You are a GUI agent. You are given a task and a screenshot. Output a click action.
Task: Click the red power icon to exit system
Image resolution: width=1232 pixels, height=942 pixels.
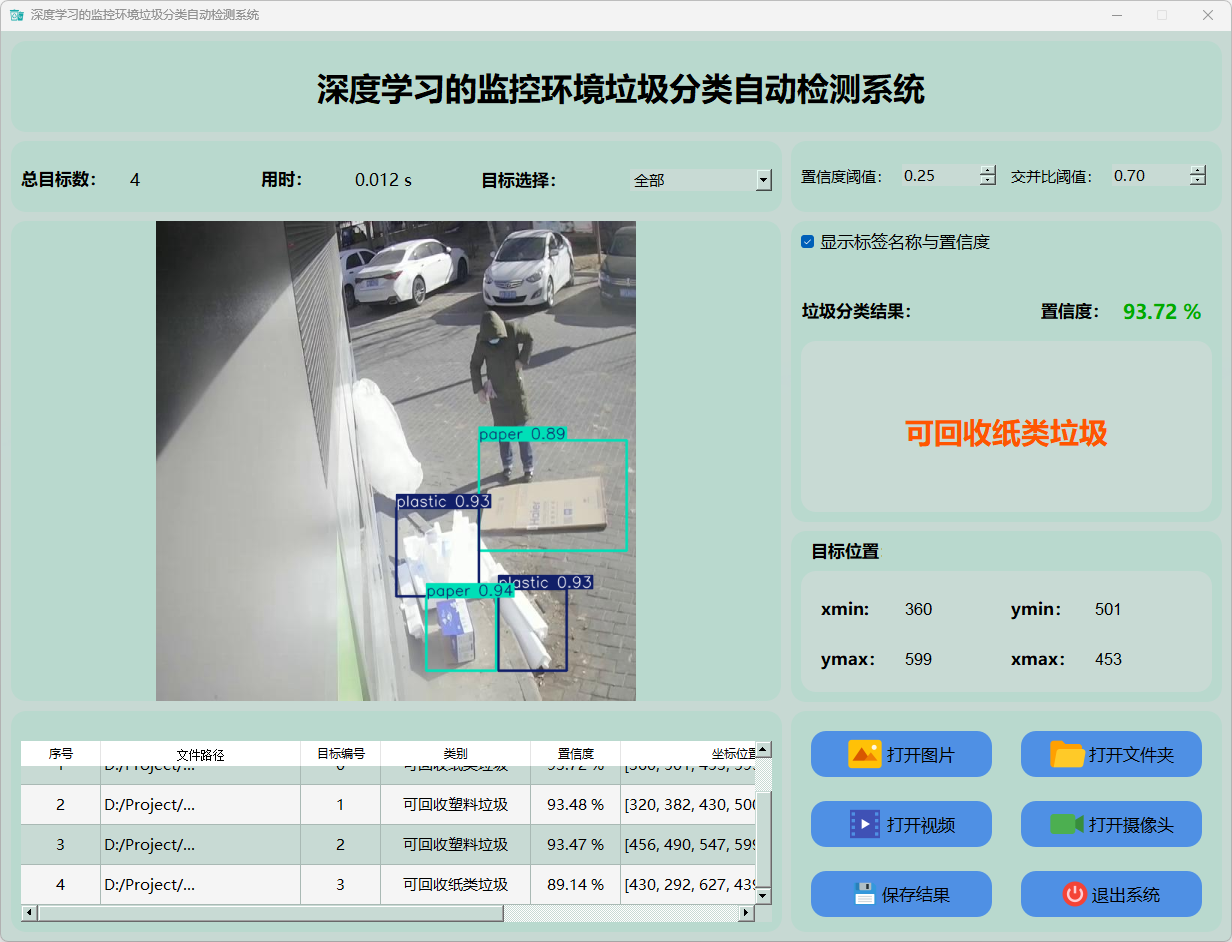(1074, 894)
